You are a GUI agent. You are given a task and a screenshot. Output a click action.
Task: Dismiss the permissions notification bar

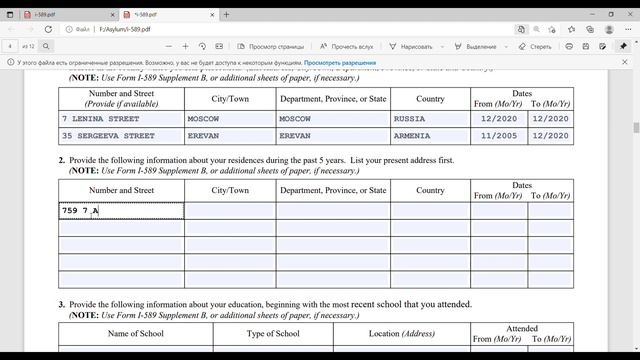[x=624, y=62]
